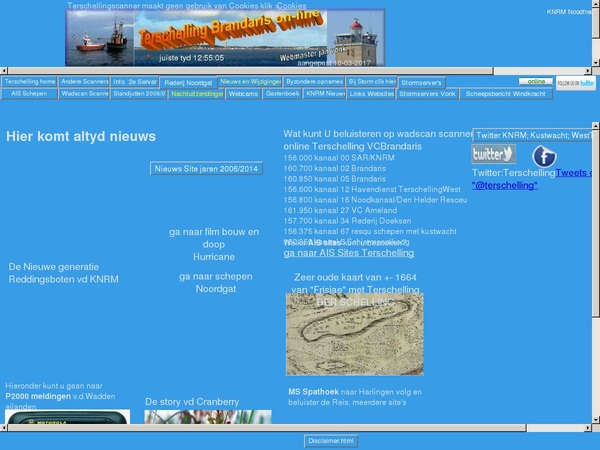The width and height of the screenshot is (600, 450).
Task: Open Rederij Noordgat menu button
Action: [188, 83]
